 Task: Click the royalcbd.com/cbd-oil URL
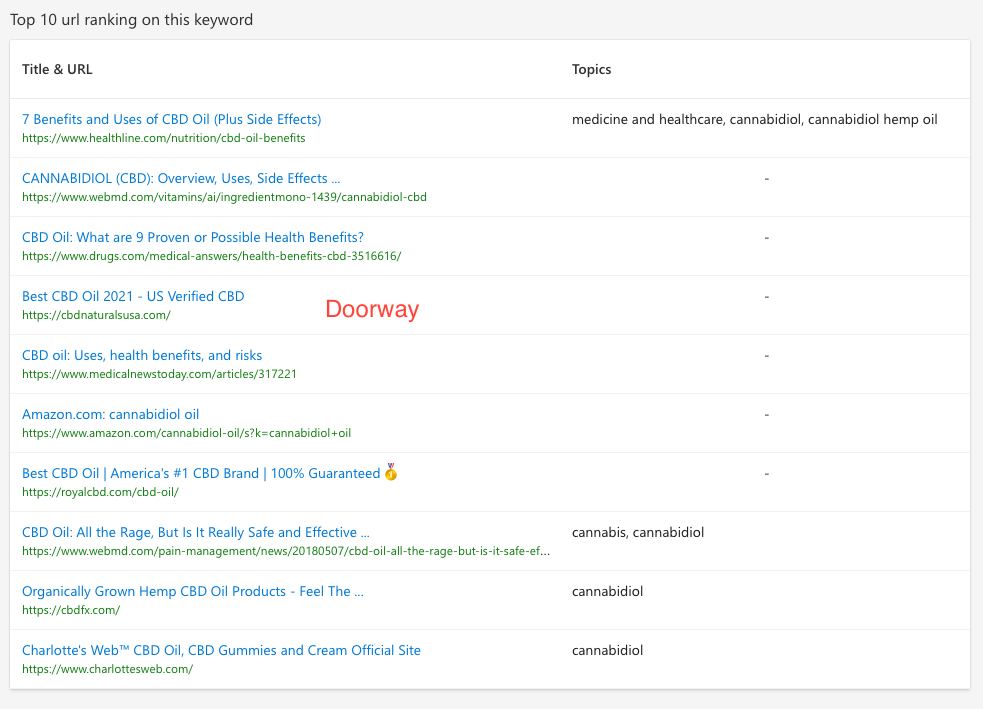(100, 491)
